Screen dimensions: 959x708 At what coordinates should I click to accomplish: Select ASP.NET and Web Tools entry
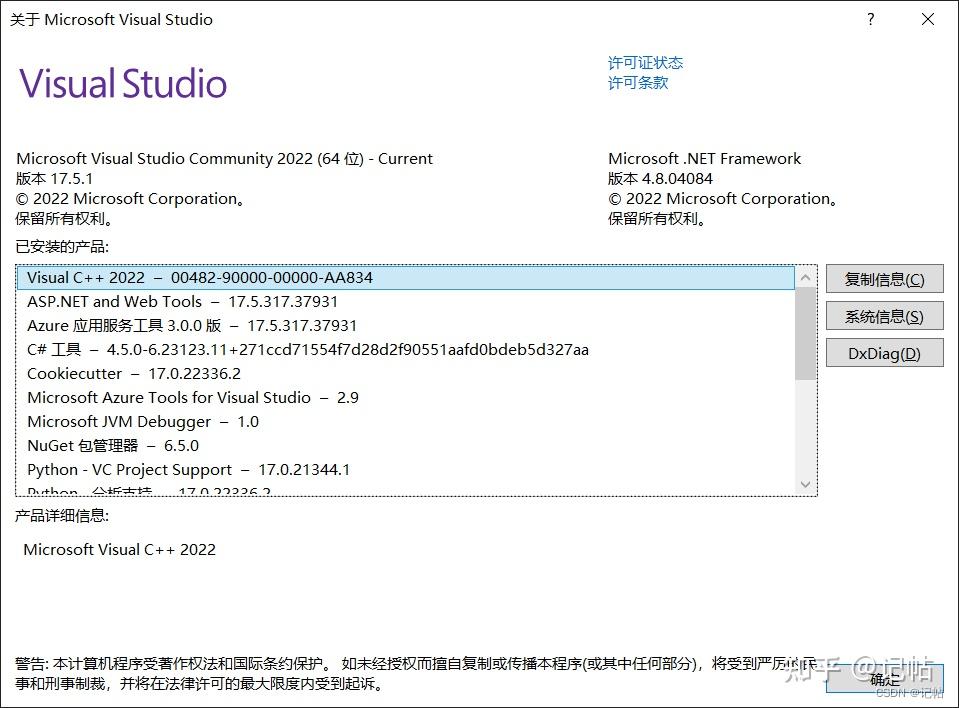182,301
